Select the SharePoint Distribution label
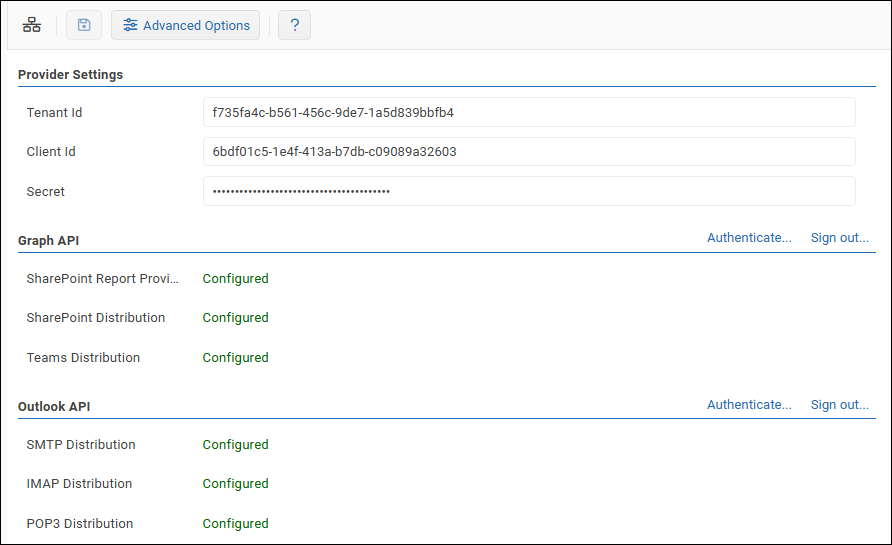Image resolution: width=892 pixels, height=545 pixels. click(x=96, y=318)
